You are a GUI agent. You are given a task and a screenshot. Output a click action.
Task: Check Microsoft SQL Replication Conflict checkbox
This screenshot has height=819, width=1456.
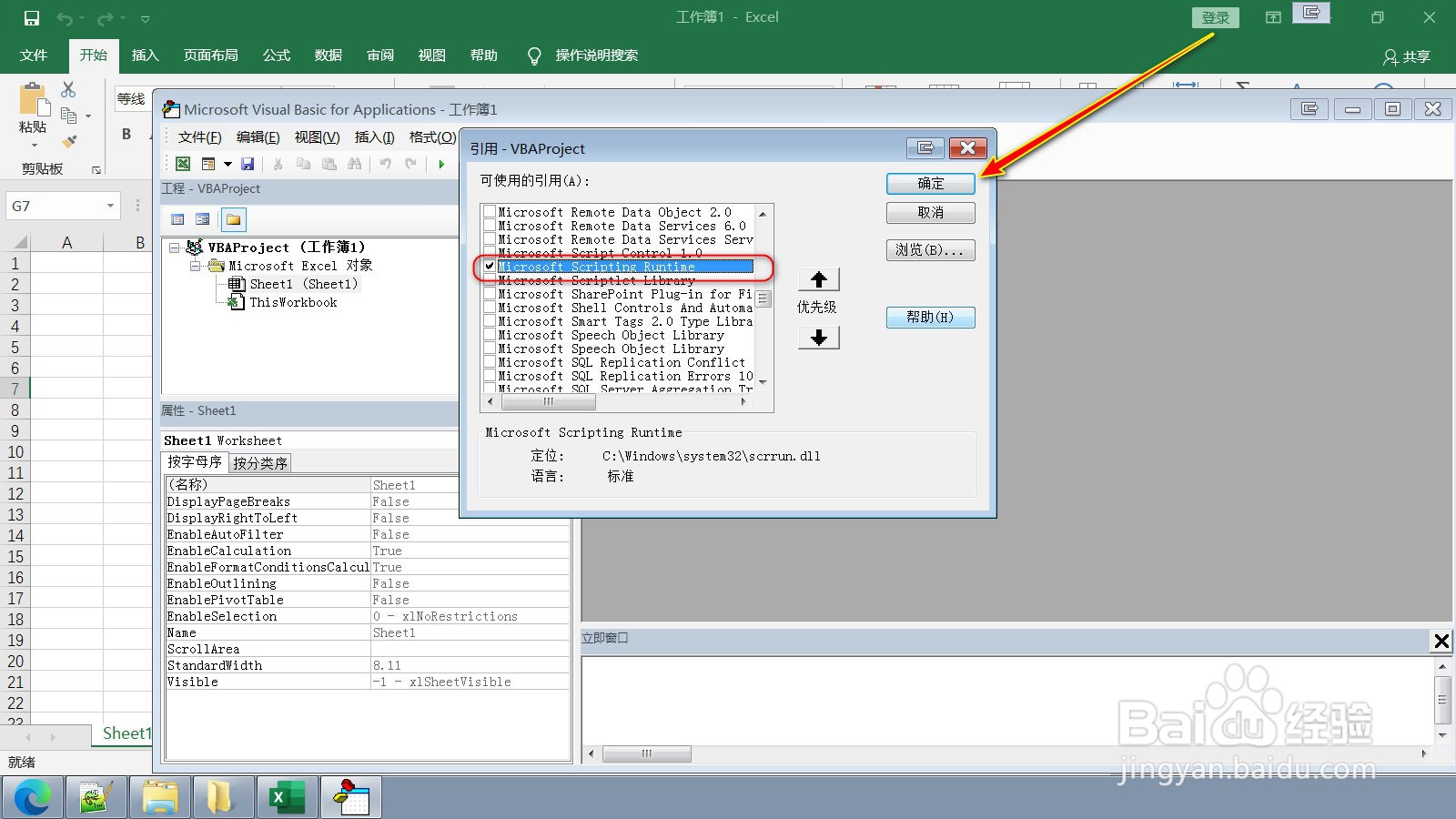point(490,362)
